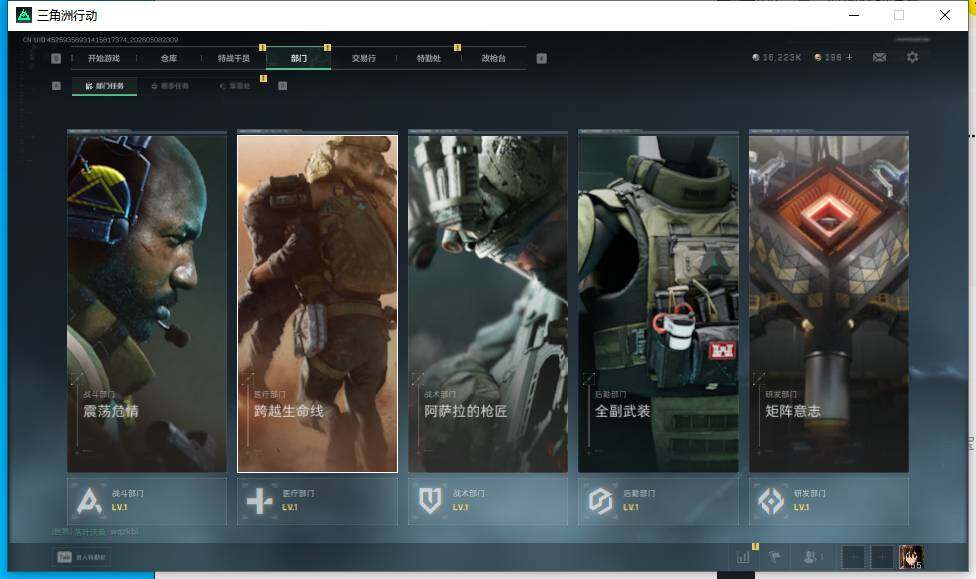Open the third sub-tab with yellow badge
Screen dimensions: 976x579
pos(235,86)
